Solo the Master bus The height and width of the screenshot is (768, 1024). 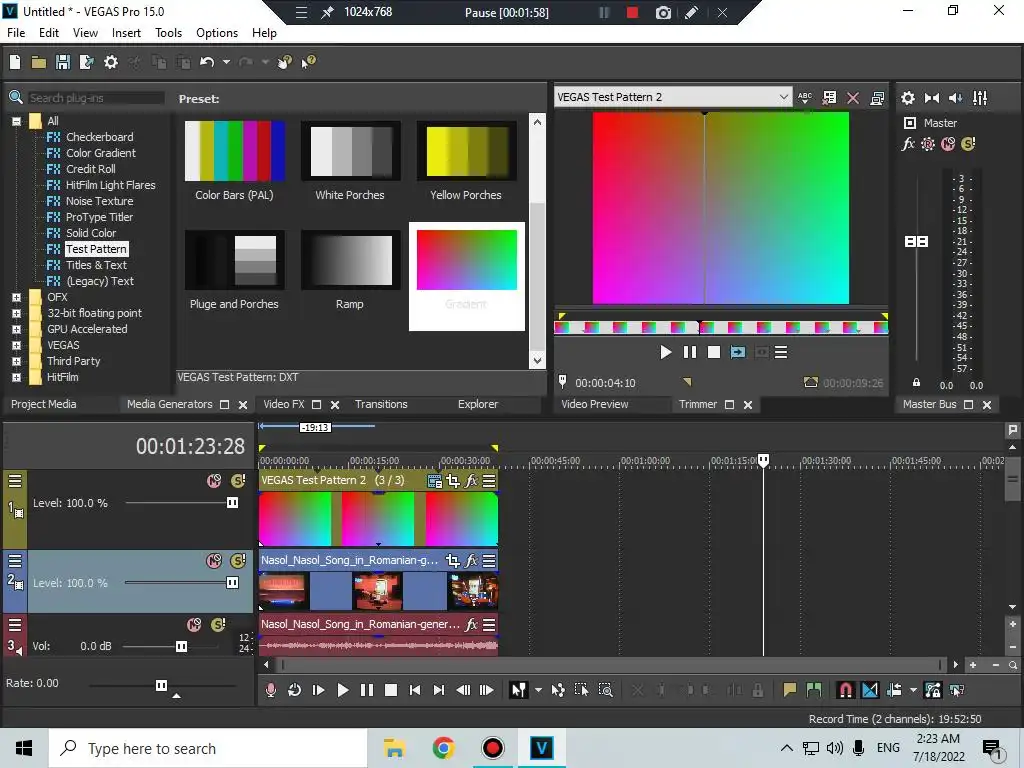968,144
